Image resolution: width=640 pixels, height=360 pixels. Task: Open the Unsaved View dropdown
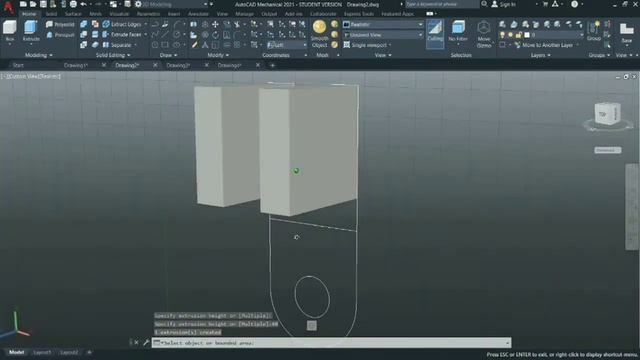[382, 35]
